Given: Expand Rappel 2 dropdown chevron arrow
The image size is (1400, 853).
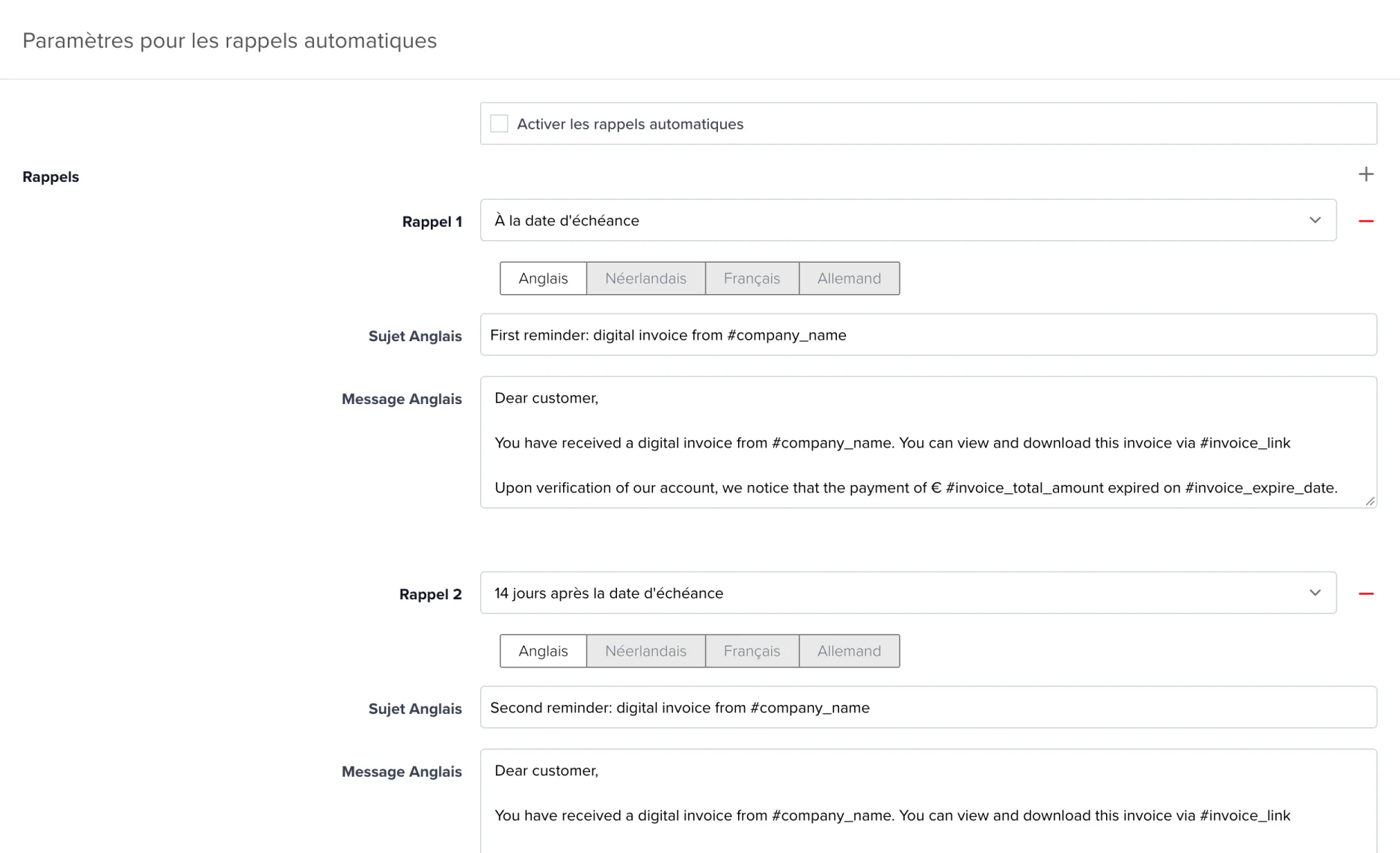Looking at the screenshot, I should point(1315,593).
